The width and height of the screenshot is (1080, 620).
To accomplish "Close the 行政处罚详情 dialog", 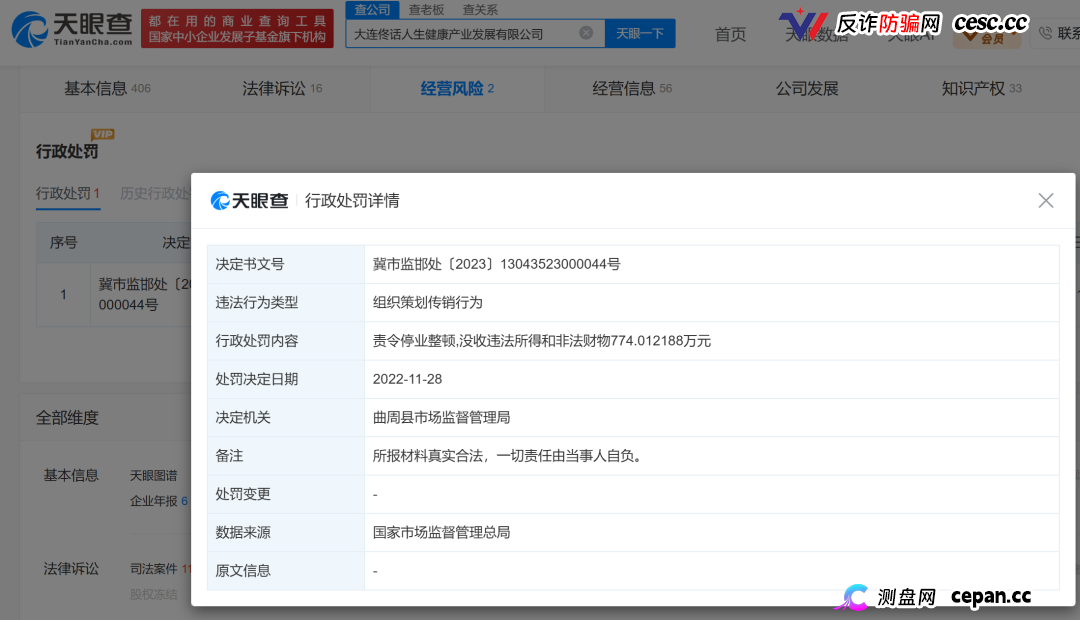I will click(1046, 200).
